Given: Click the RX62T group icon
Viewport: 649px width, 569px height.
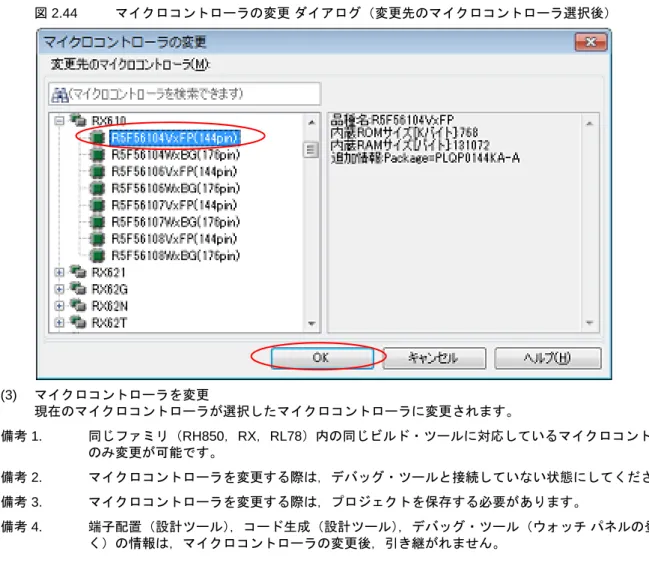Looking at the screenshot, I should coord(78,322).
